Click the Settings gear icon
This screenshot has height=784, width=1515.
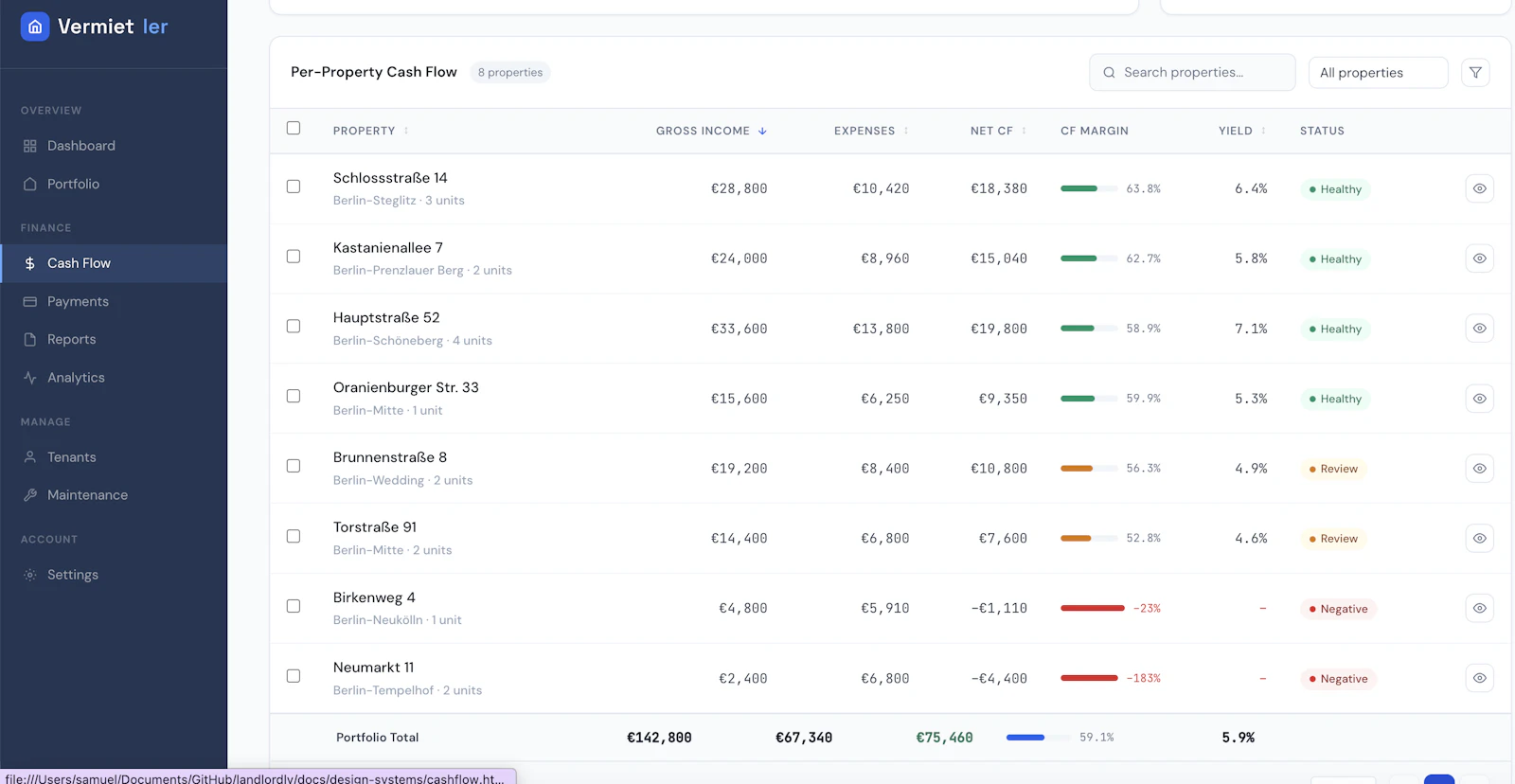(x=30, y=575)
